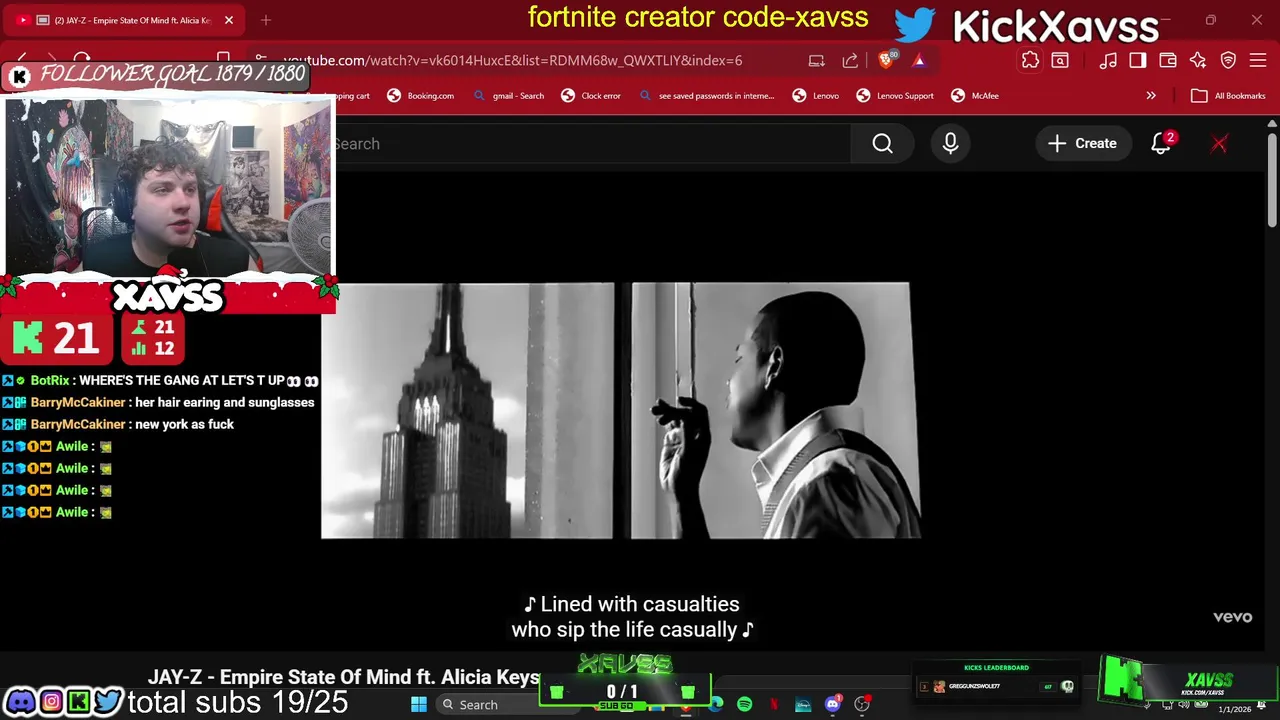This screenshot has height=720, width=1280.
Task: Open the gmail - Search bookmark
Action: (x=508, y=96)
